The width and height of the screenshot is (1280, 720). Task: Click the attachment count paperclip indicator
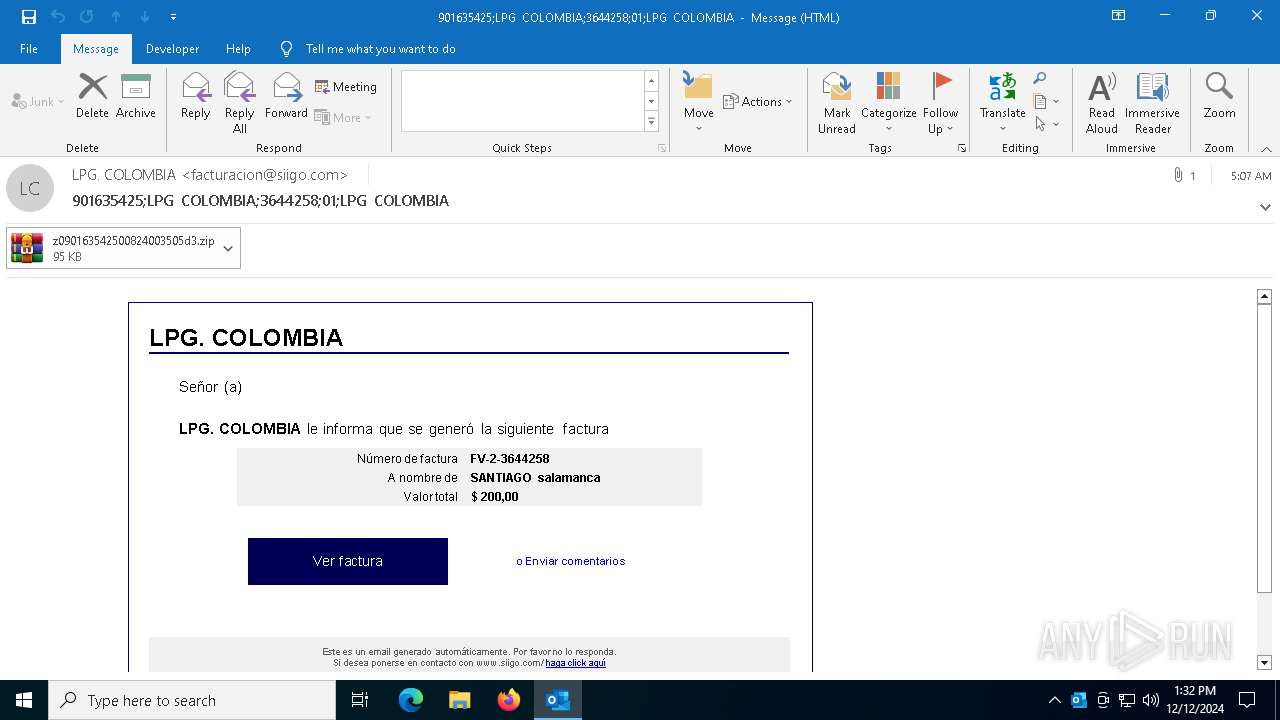coord(1184,176)
